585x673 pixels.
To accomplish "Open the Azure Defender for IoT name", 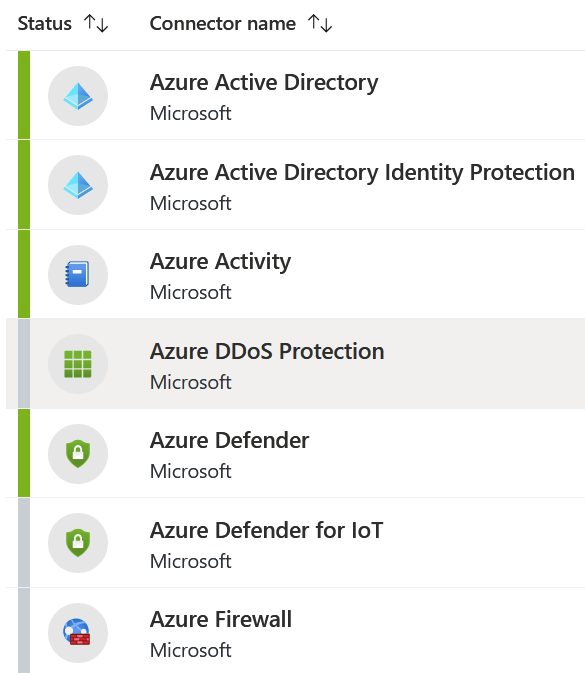I will [x=266, y=530].
